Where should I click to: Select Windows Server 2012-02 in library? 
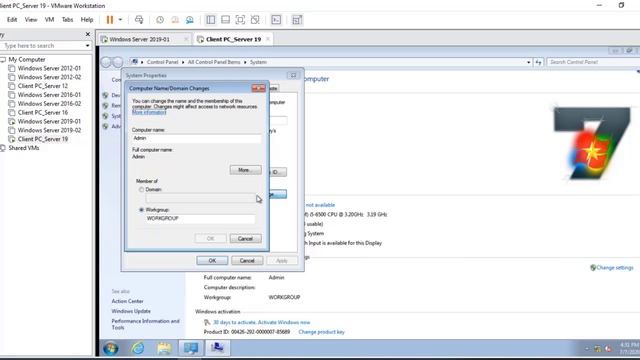click(49, 77)
